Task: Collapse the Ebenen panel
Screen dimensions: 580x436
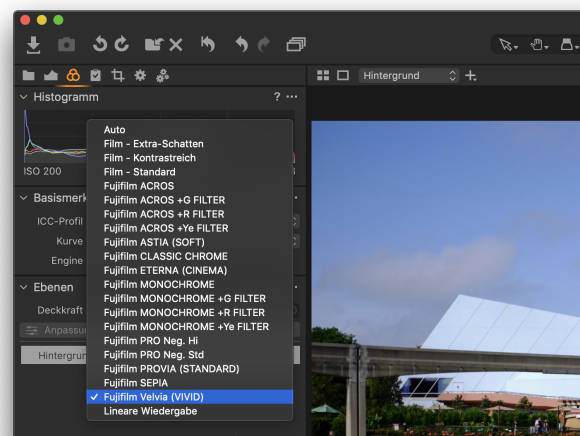Action: click(24, 287)
